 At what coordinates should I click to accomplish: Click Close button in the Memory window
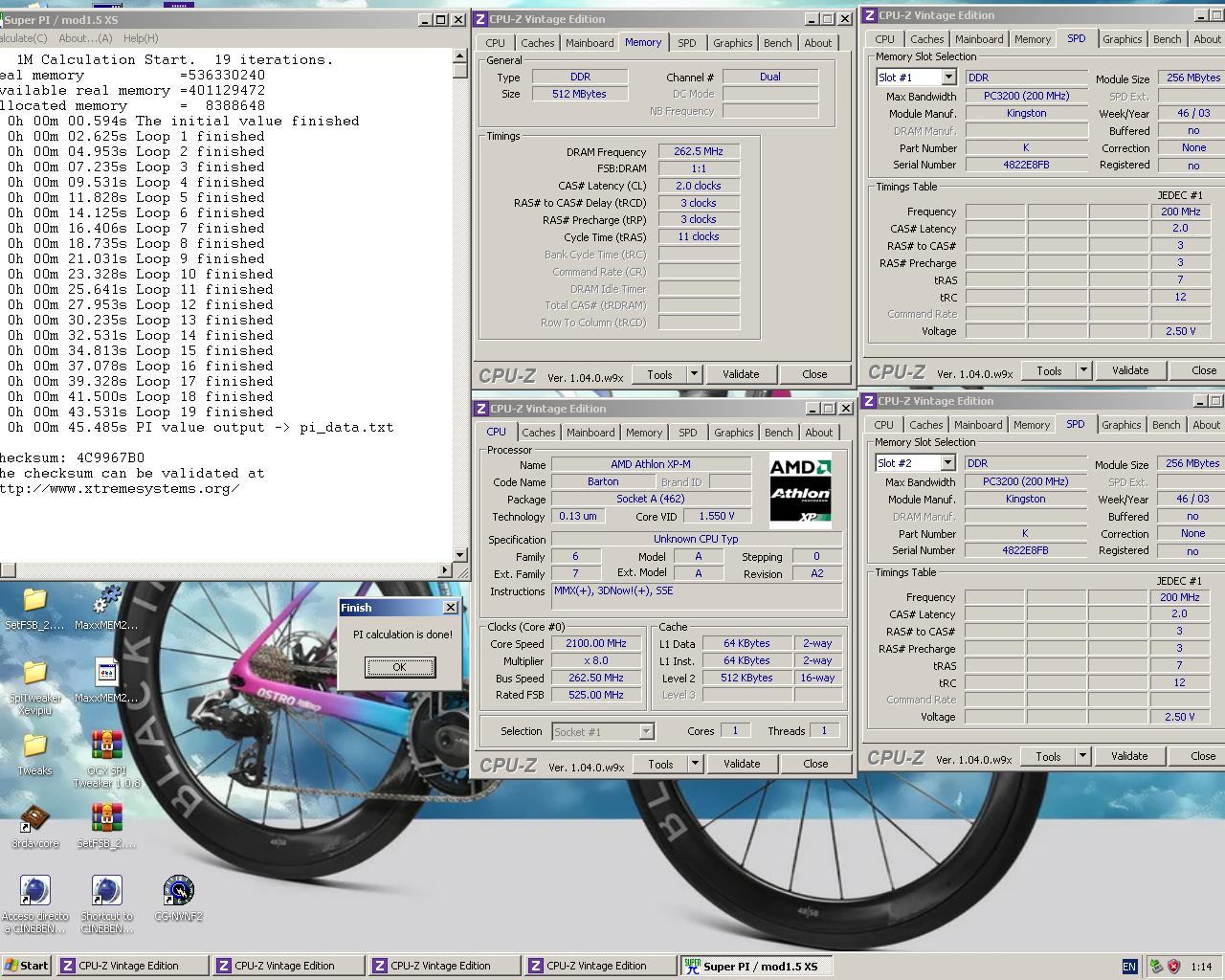(814, 374)
